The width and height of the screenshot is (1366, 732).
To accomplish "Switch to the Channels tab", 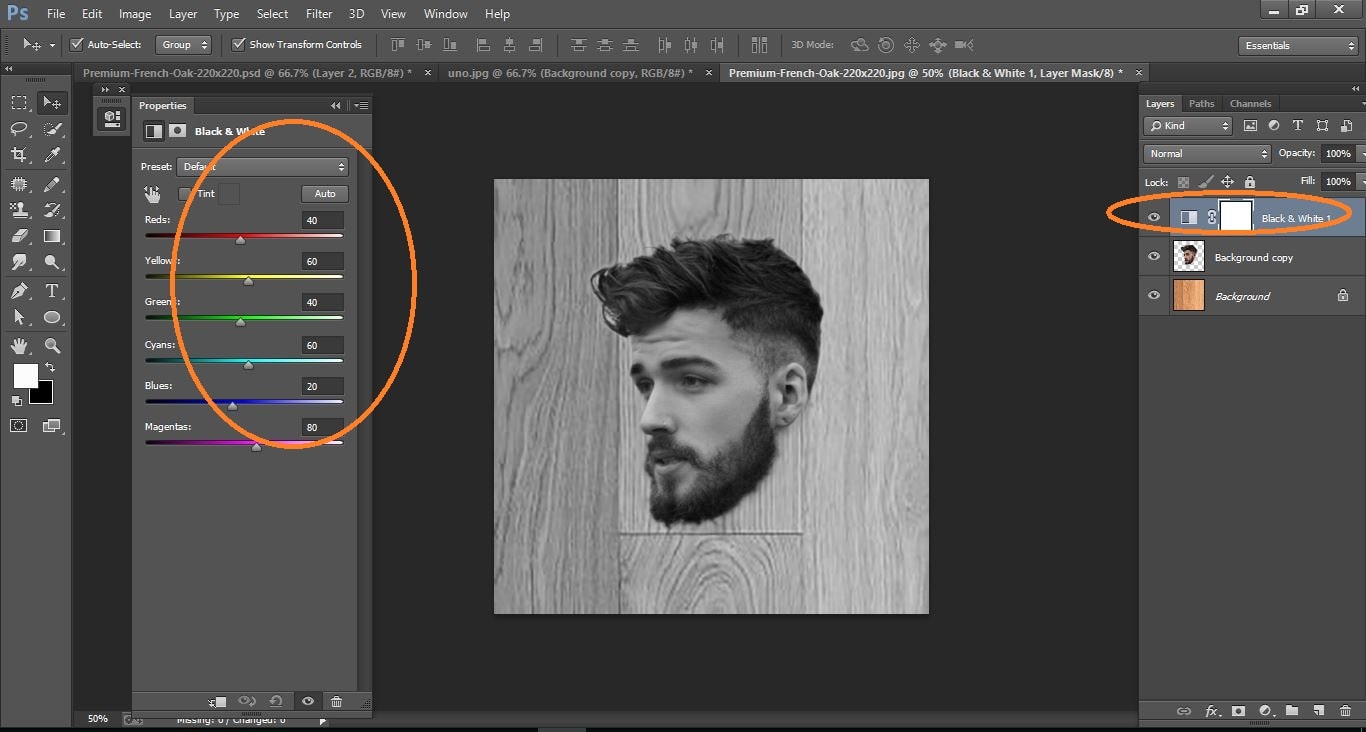I will (1250, 103).
